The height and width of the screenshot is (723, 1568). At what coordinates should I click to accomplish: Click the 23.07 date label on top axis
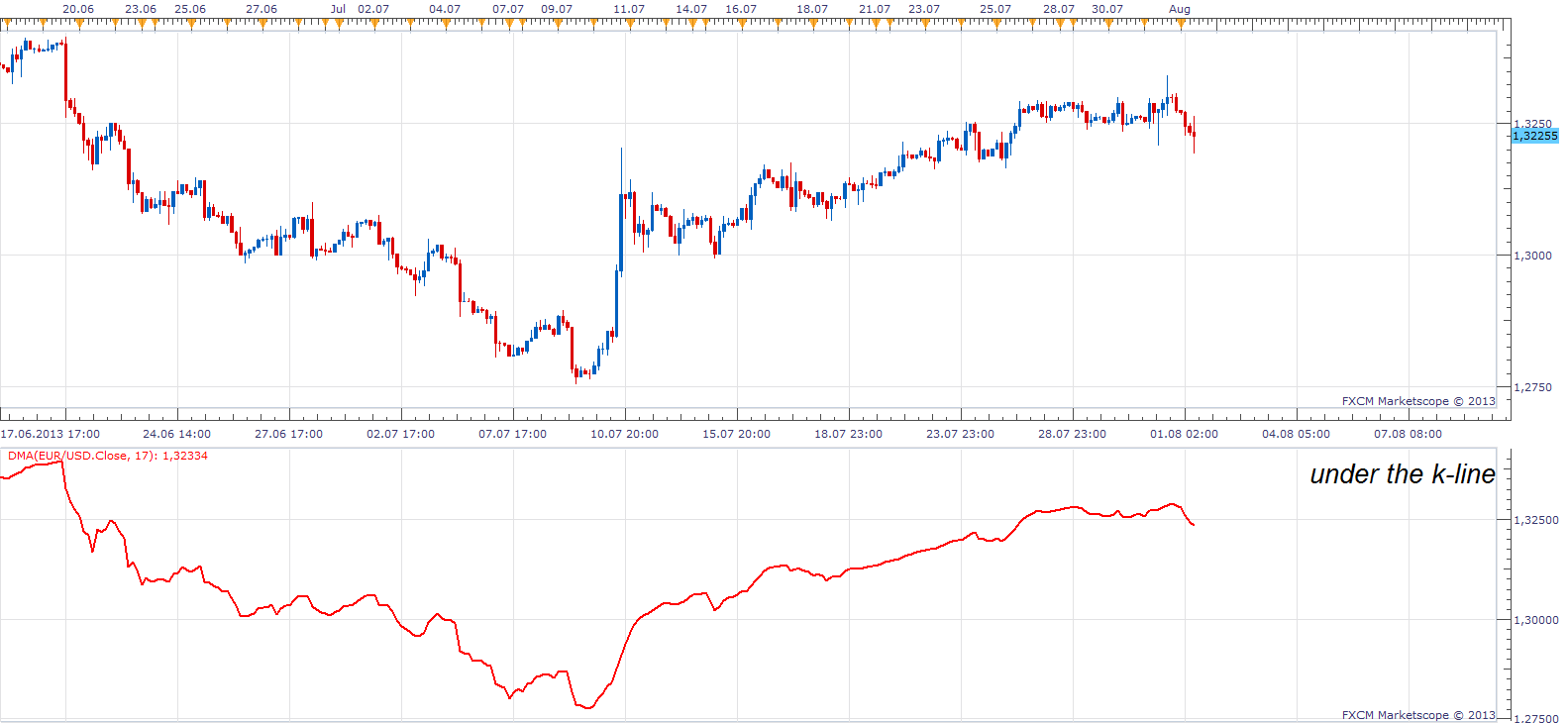point(924,9)
